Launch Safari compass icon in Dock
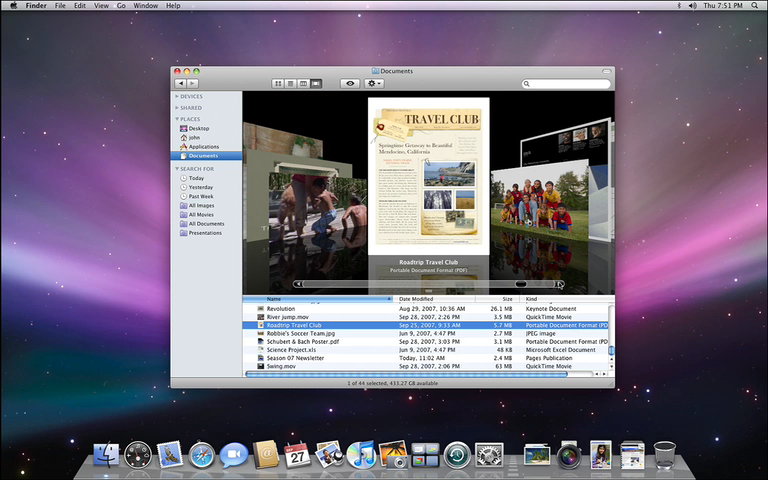768x480 pixels. 202,456
